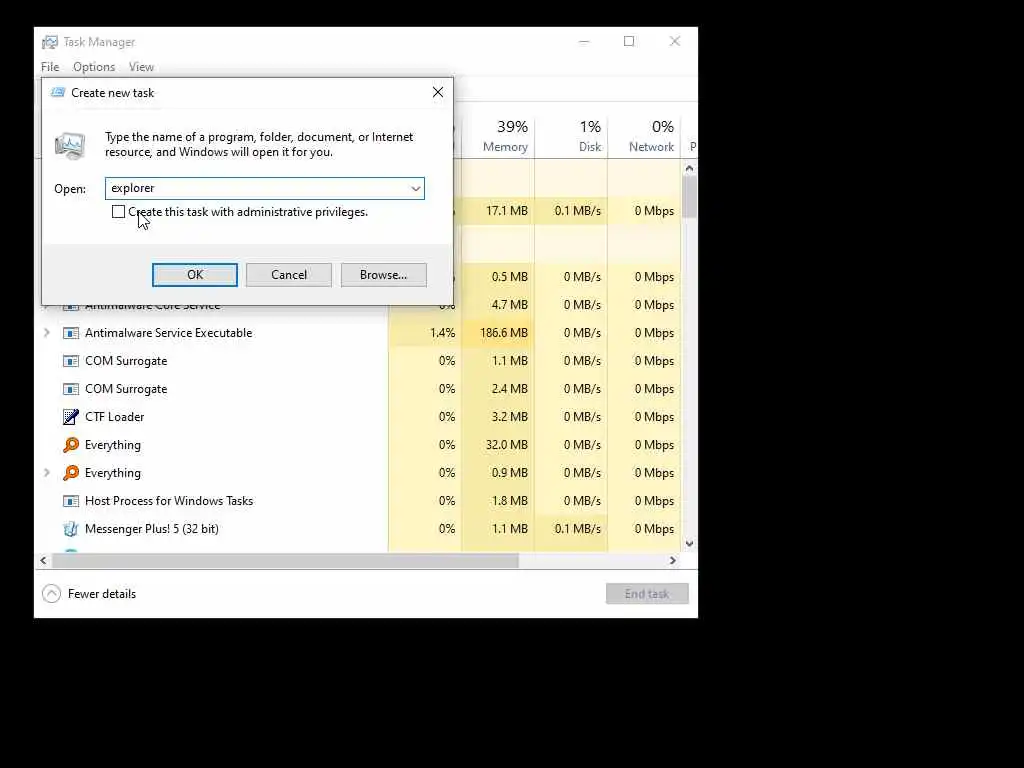
Task: Click the Create new task dialog title icon
Action: tap(58, 93)
